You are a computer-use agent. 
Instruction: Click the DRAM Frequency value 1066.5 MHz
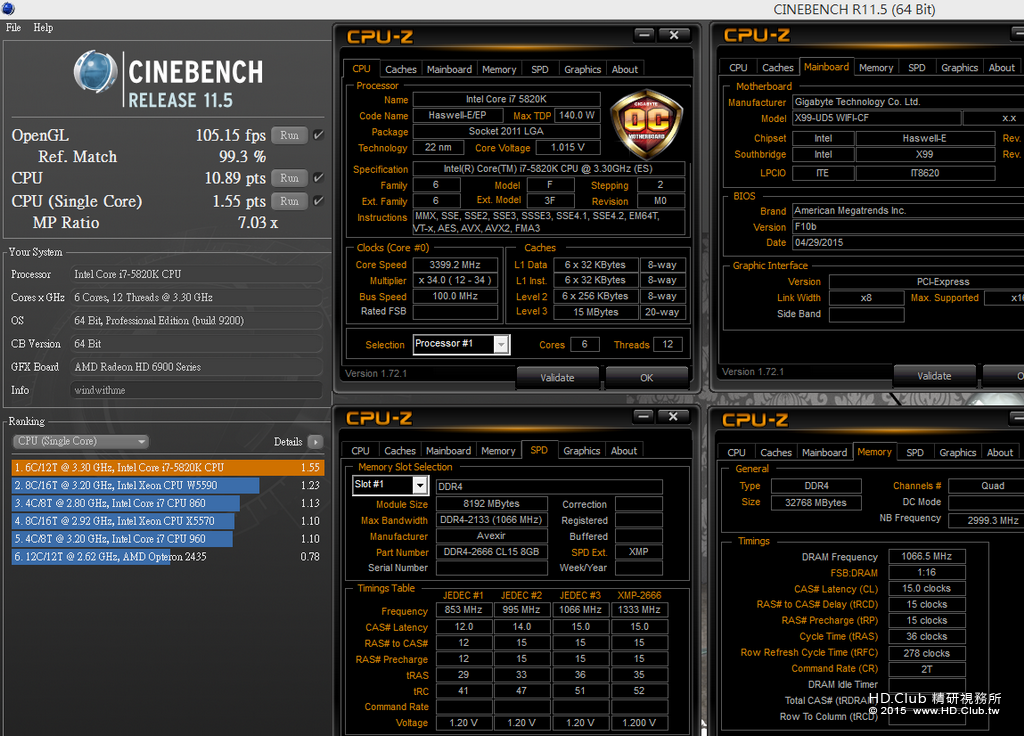pyautogui.click(x=927, y=556)
